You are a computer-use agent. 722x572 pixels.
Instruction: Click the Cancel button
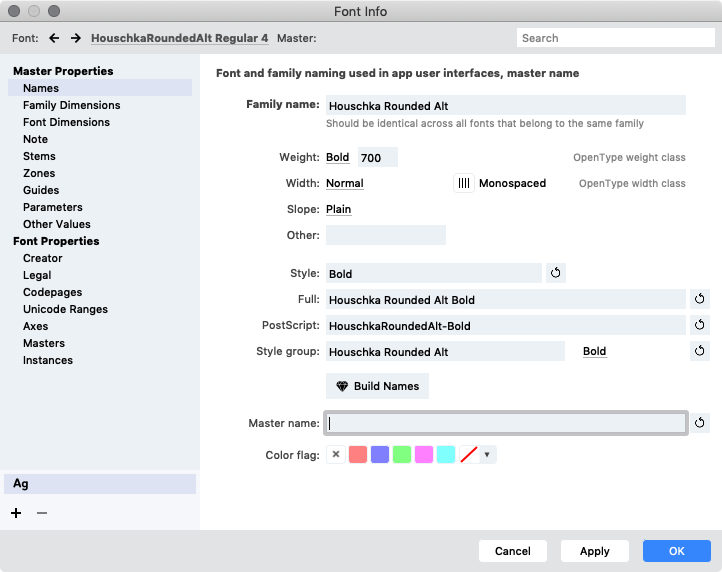click(x=512, y=551)
